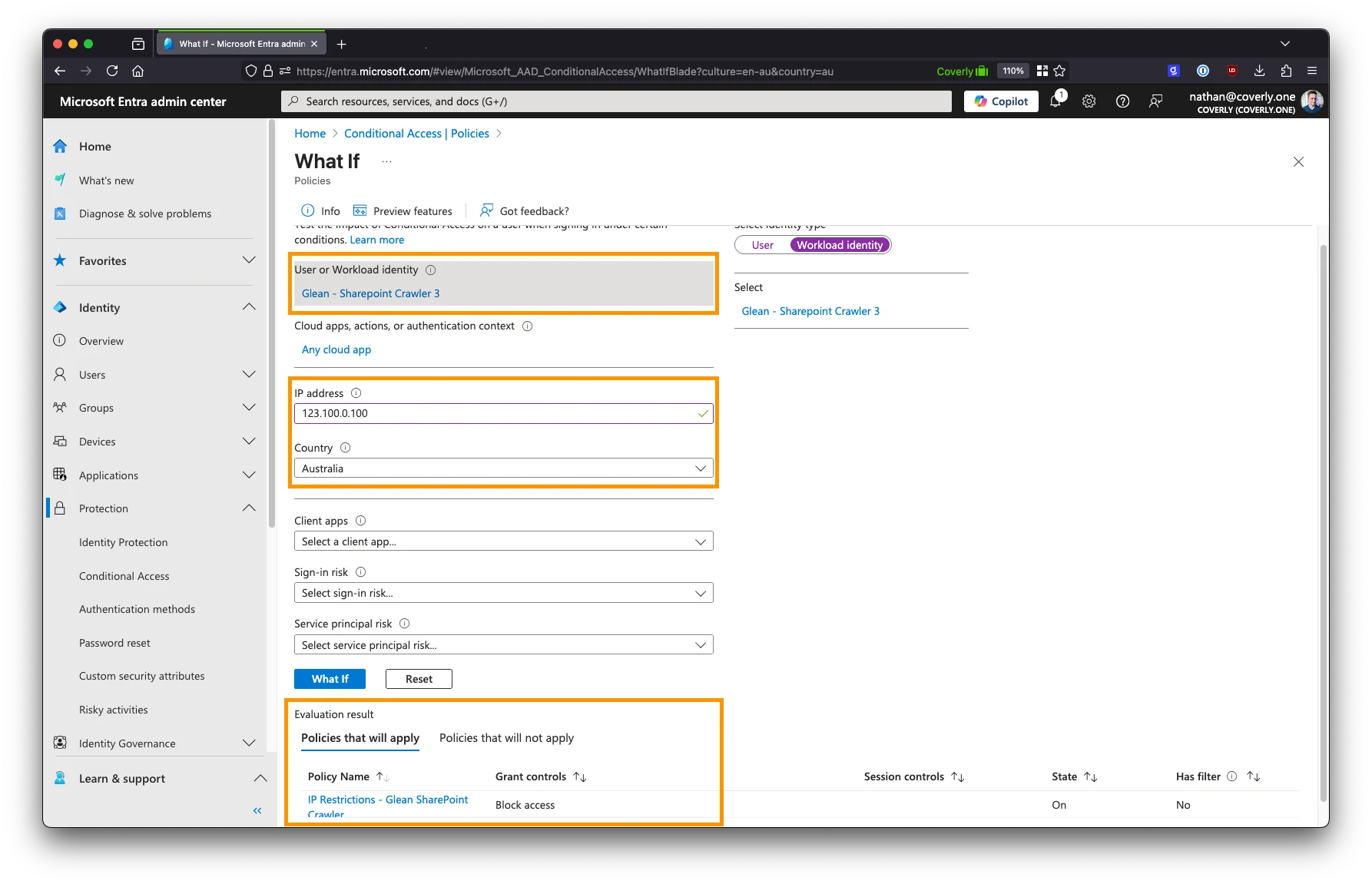
Task: Open Info in the command bar
Action: (x=320, y=210)
